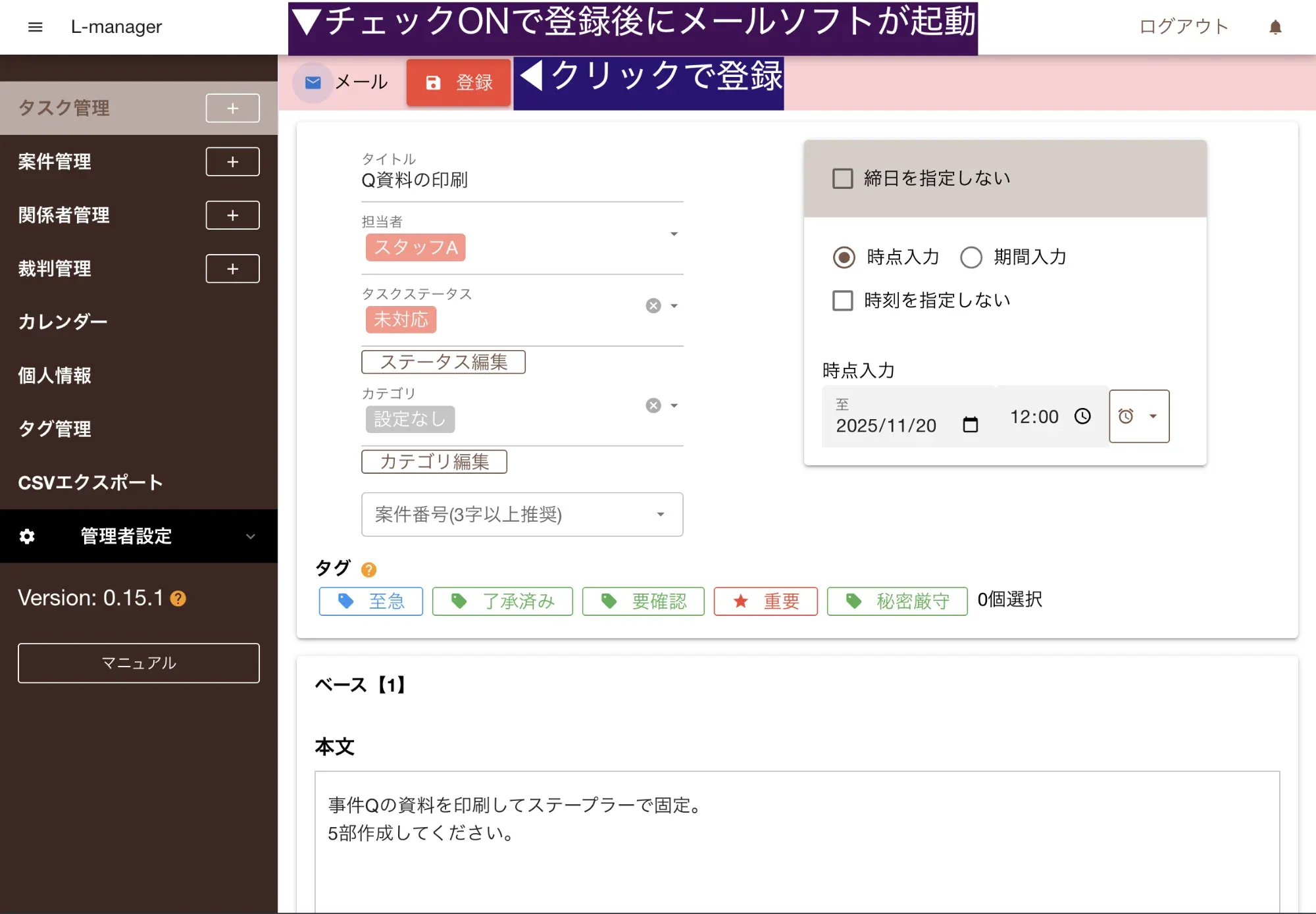Open the alarm reminder dropdown
The height and width of the screenshot is (914, 1316).
coord(1138,416)
